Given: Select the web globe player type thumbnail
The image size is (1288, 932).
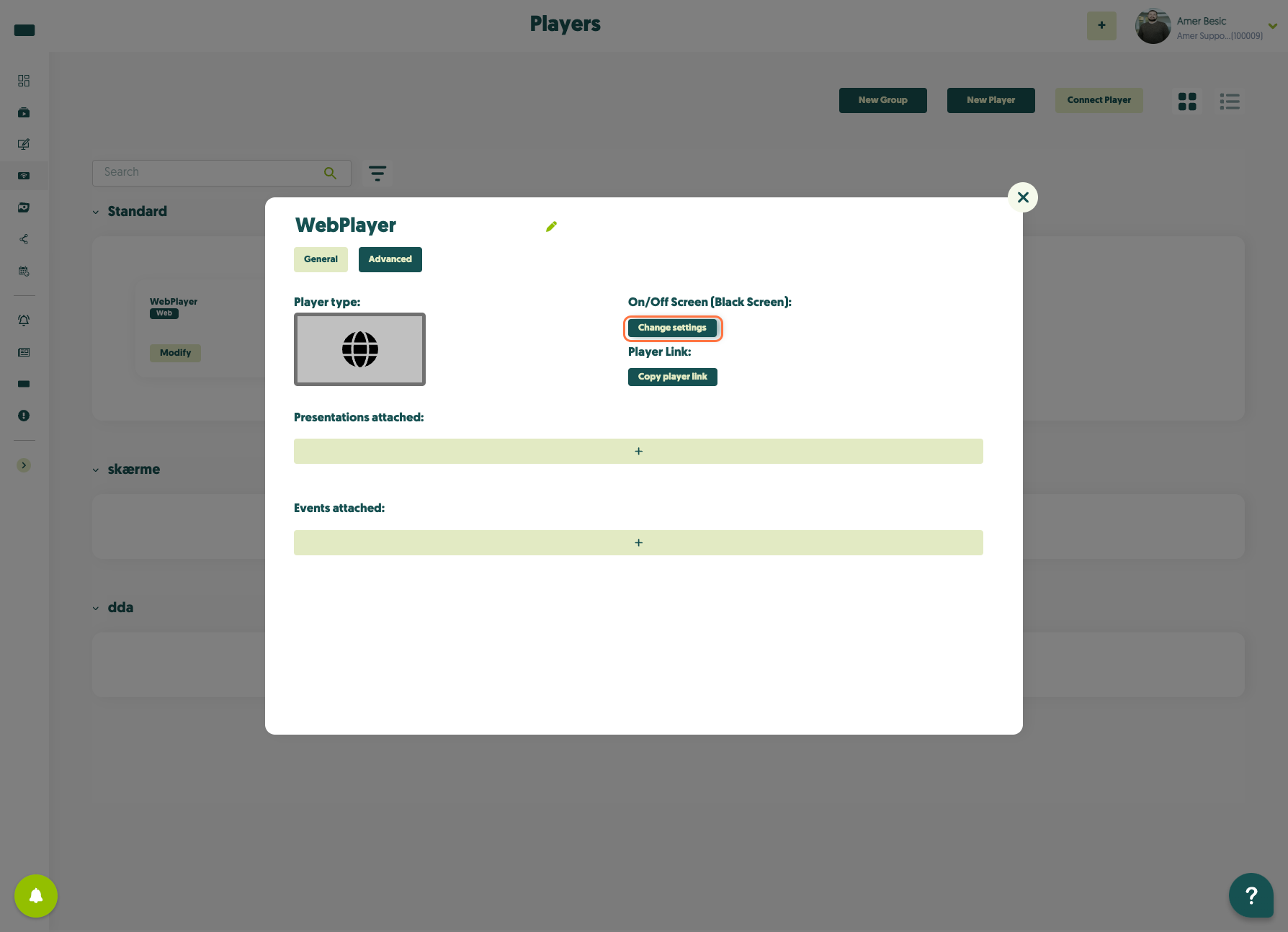Looking at the screenshot, I should [359, 349].
